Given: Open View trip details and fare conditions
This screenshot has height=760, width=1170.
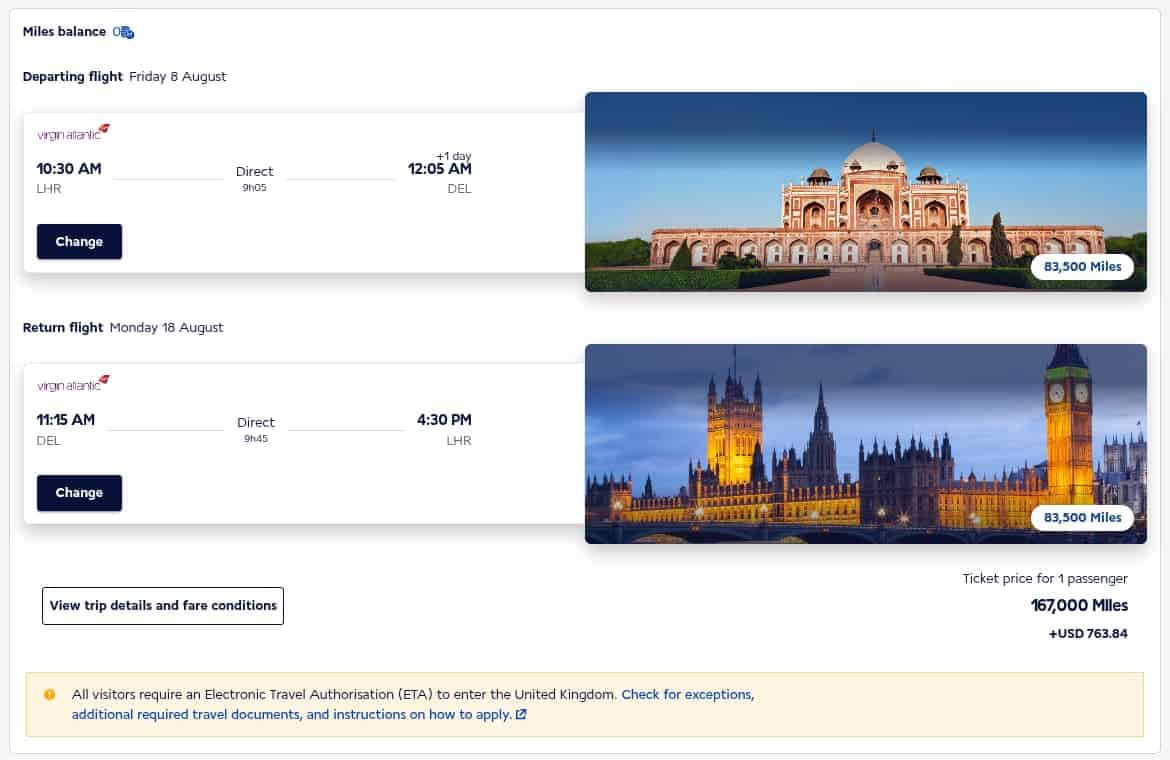Looking at the screenshot, I should point(162,605).
